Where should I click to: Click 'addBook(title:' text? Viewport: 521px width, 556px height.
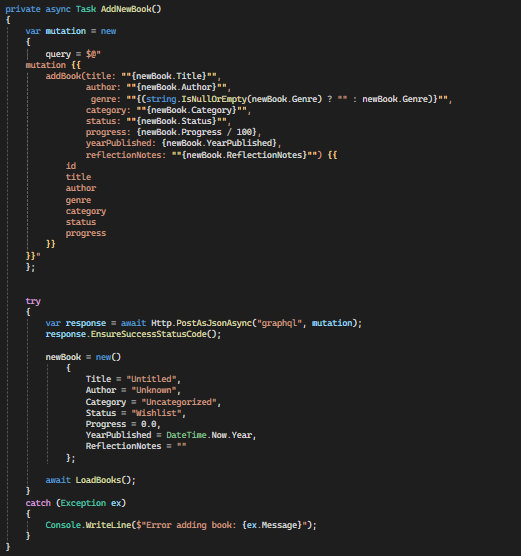click(x=81, y=76)
